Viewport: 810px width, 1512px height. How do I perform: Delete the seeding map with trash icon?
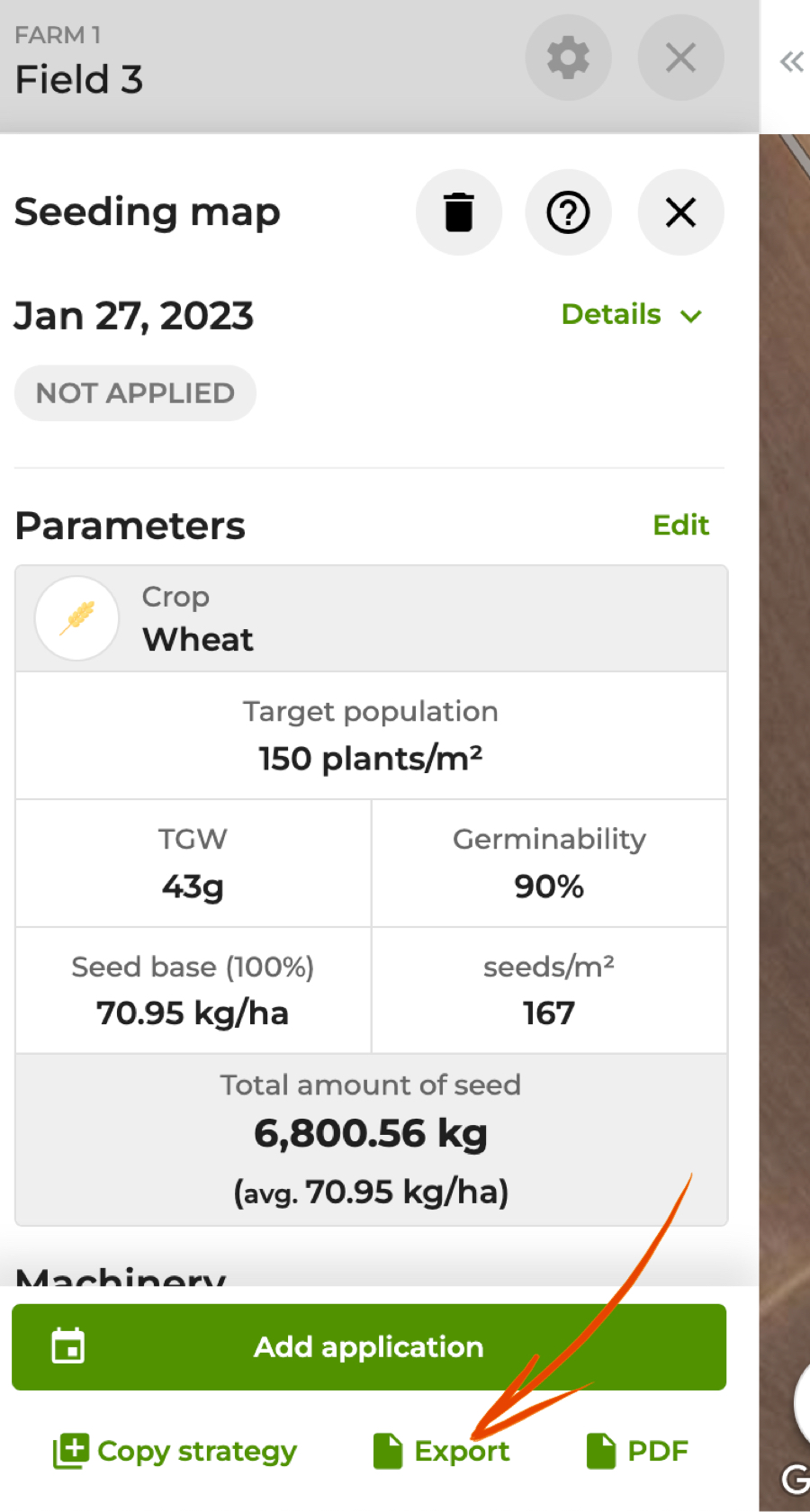(459, 213)
